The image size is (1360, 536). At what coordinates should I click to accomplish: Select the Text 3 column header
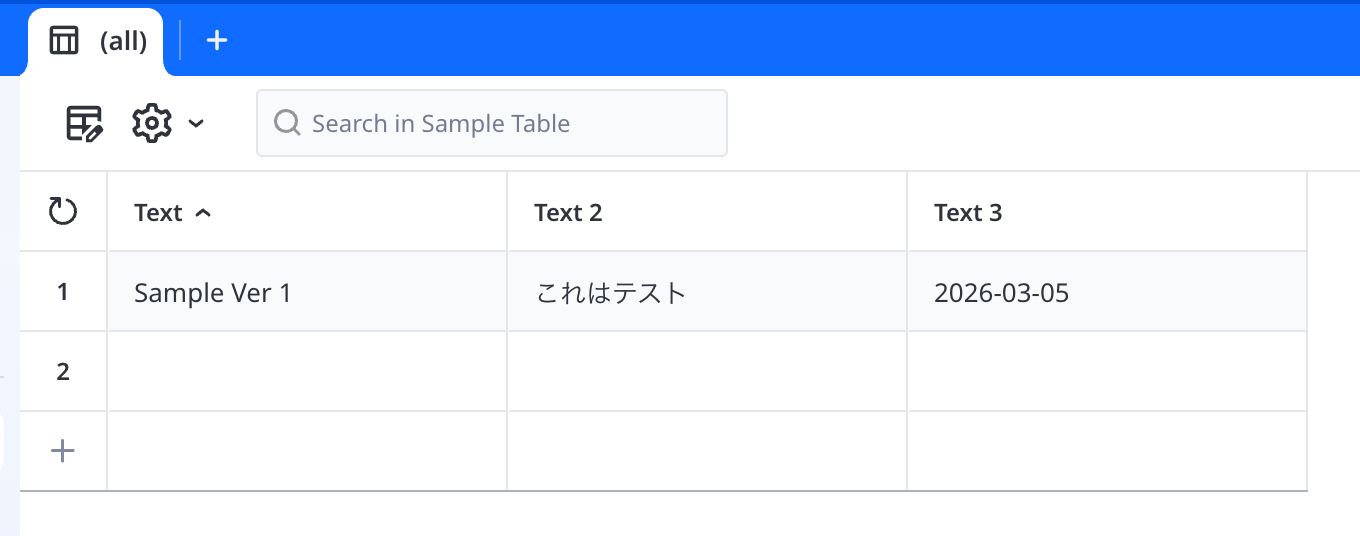[968, 213]
